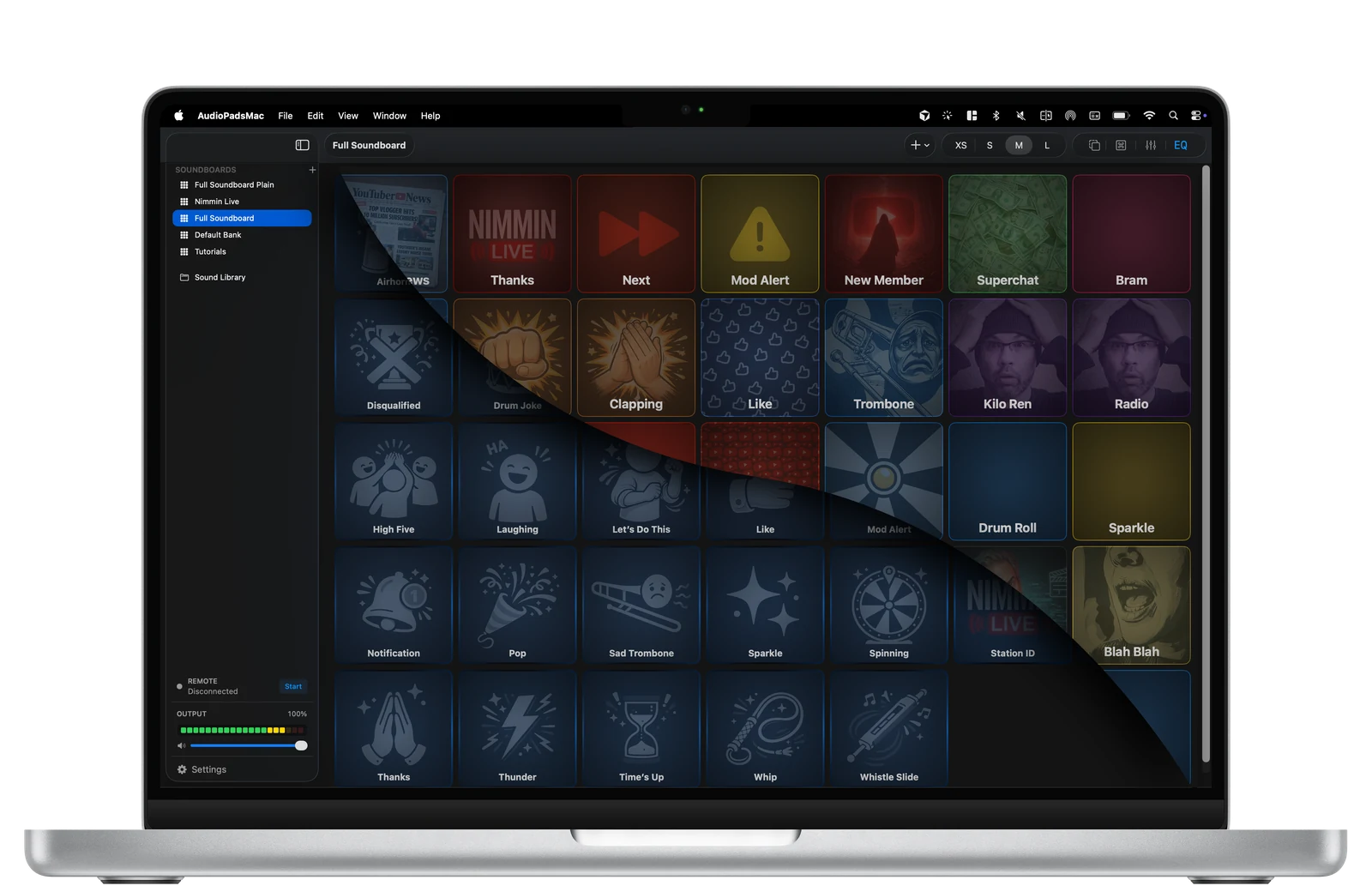Start the Remote connection
Viewport: 1372px width, 892px height.
293,686
